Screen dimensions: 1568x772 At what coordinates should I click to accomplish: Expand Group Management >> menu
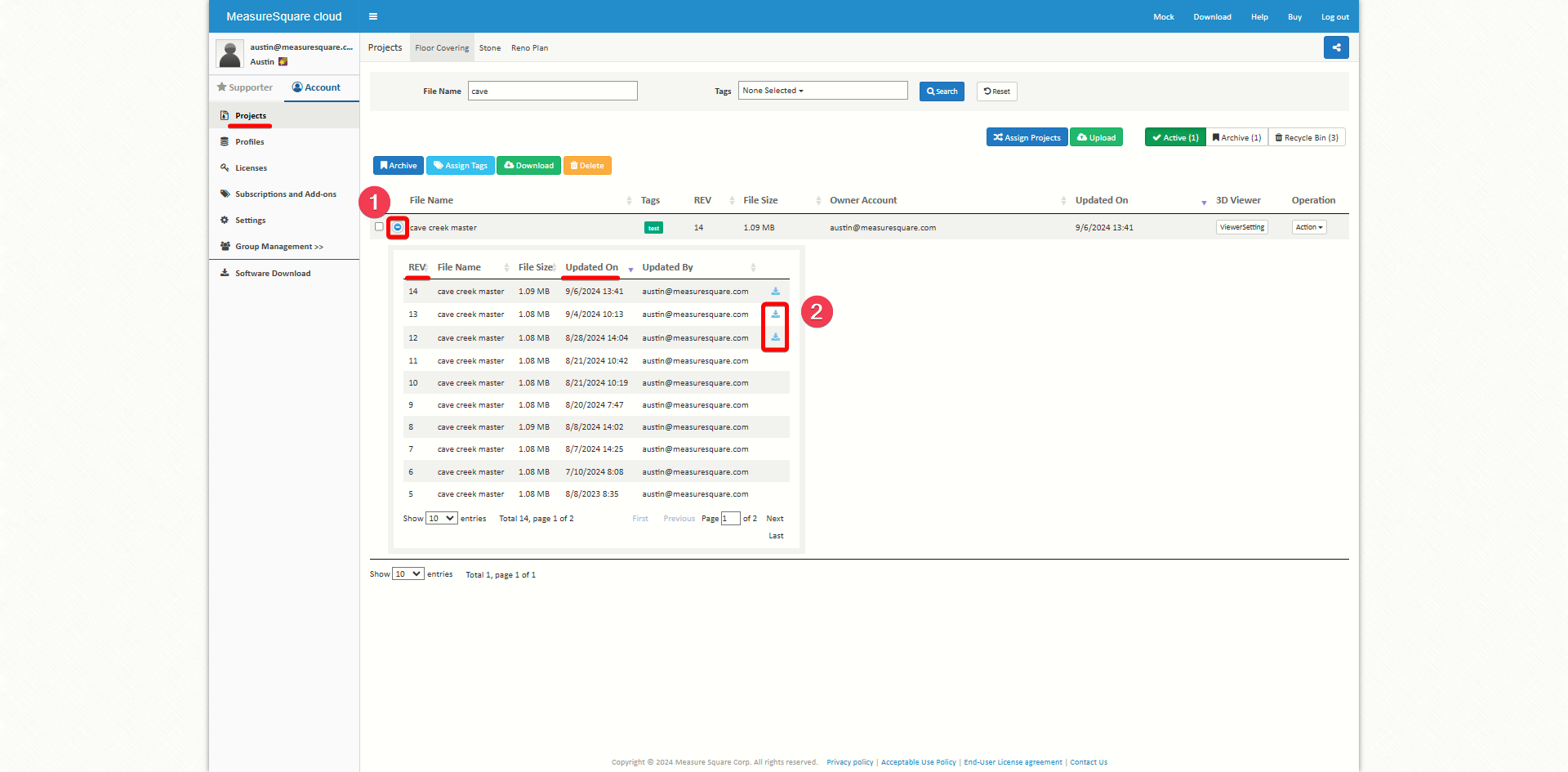click(279, 247)
